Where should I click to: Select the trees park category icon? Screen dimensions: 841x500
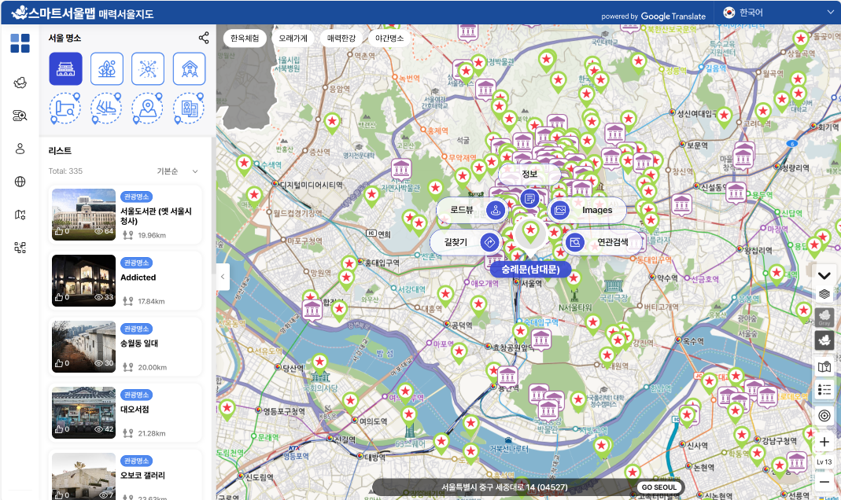(x=107, y=69)
